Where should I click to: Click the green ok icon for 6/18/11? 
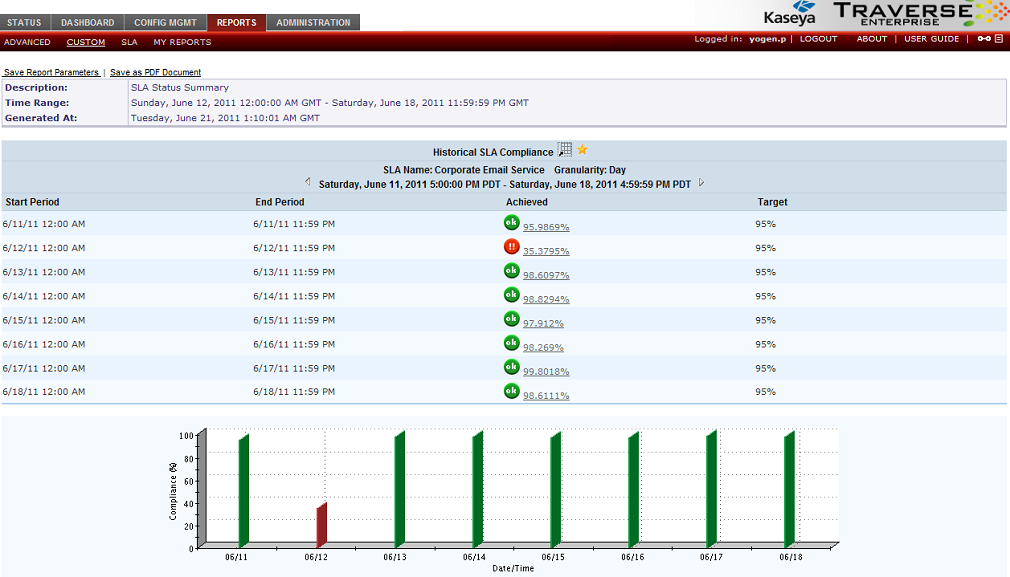click(512, 392)
